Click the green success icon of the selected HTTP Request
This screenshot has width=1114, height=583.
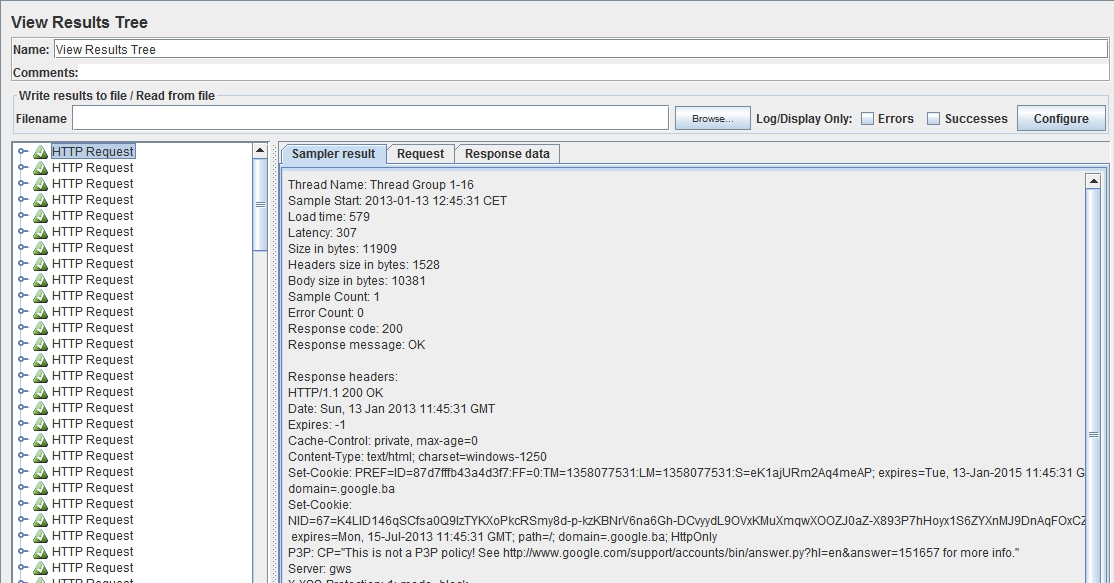coord(41,152)
